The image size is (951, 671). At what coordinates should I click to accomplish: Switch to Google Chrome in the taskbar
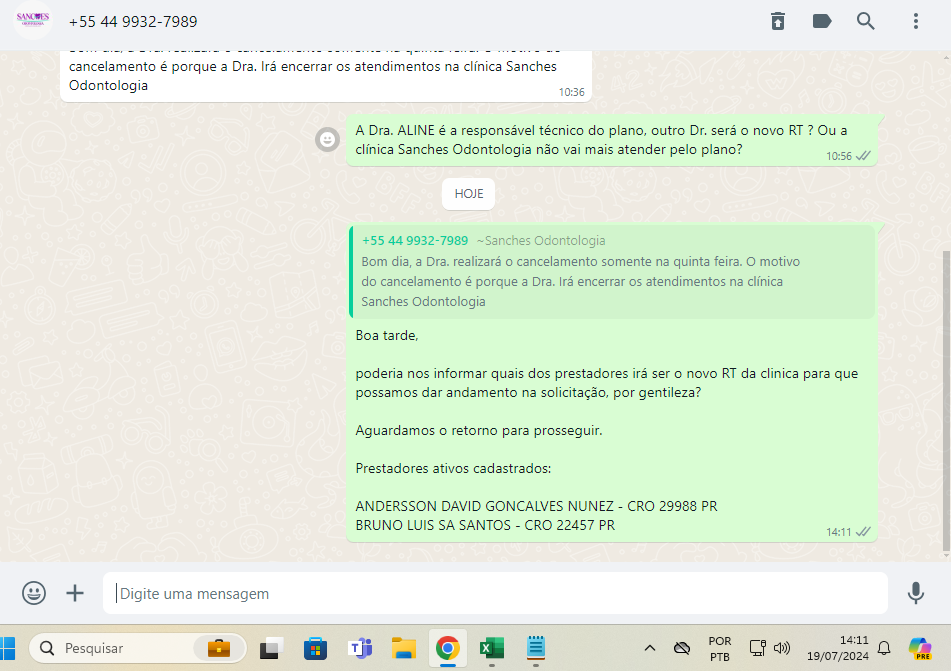point(448,649)
